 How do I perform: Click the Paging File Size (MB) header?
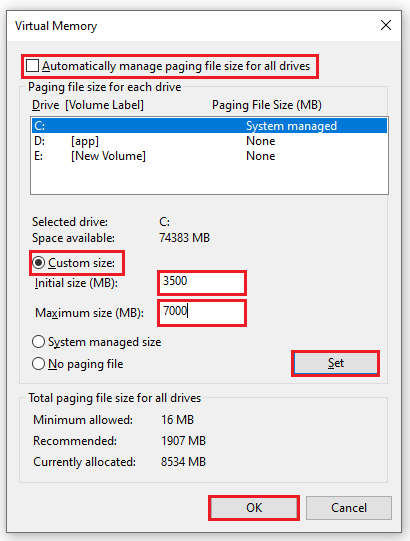tap(267, 105)
